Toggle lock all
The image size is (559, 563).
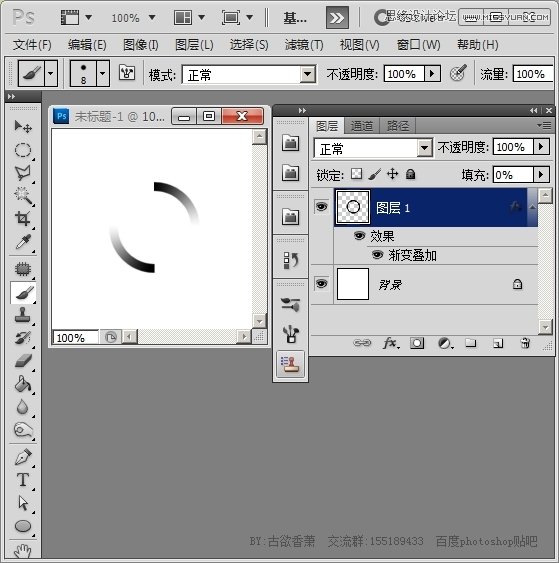point(410,174)
